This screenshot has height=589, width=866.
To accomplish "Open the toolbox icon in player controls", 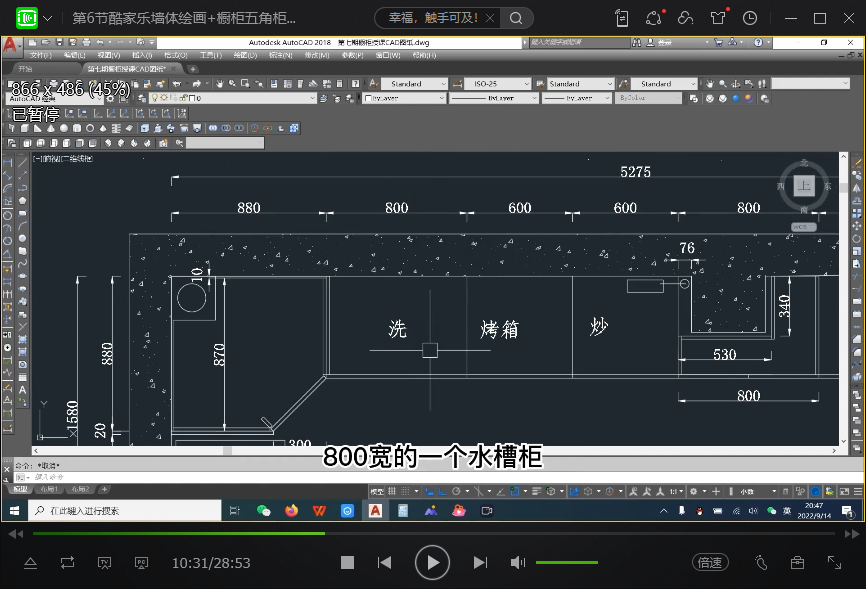I will (x=797, y=563).
